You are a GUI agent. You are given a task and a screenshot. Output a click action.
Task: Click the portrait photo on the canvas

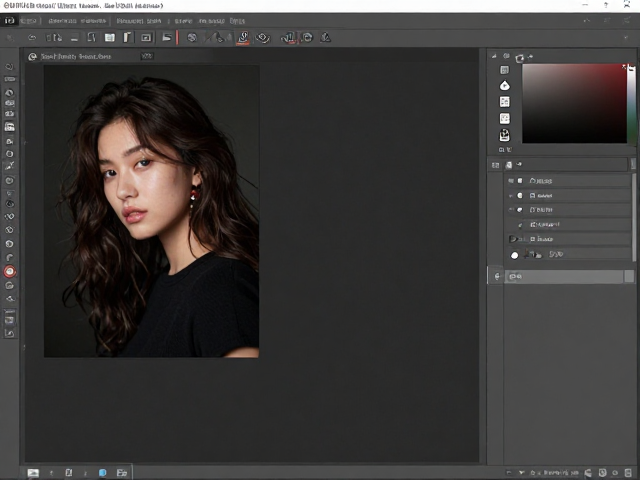click(x=151, y=211)
